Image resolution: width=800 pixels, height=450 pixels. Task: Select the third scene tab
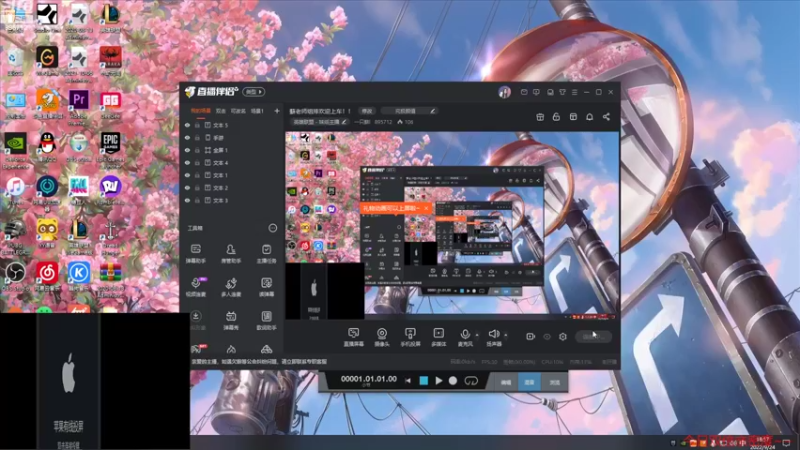[x=238, y=111]
